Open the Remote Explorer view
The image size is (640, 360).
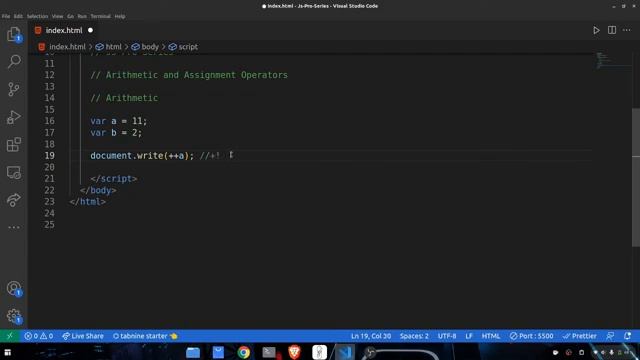tap(13, 172)
